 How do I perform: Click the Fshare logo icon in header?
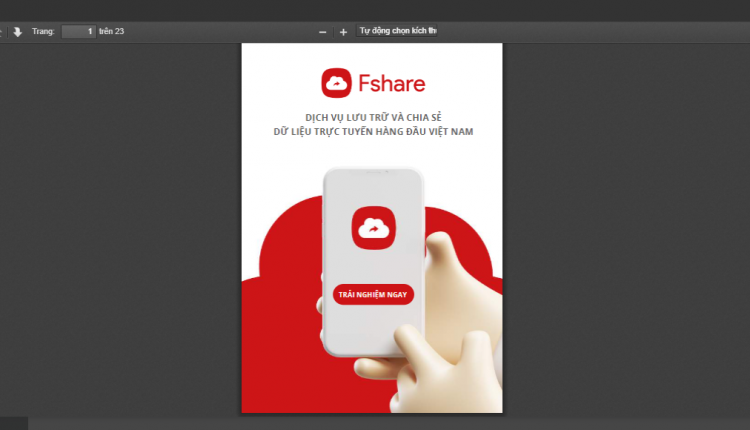pos(336,83)
